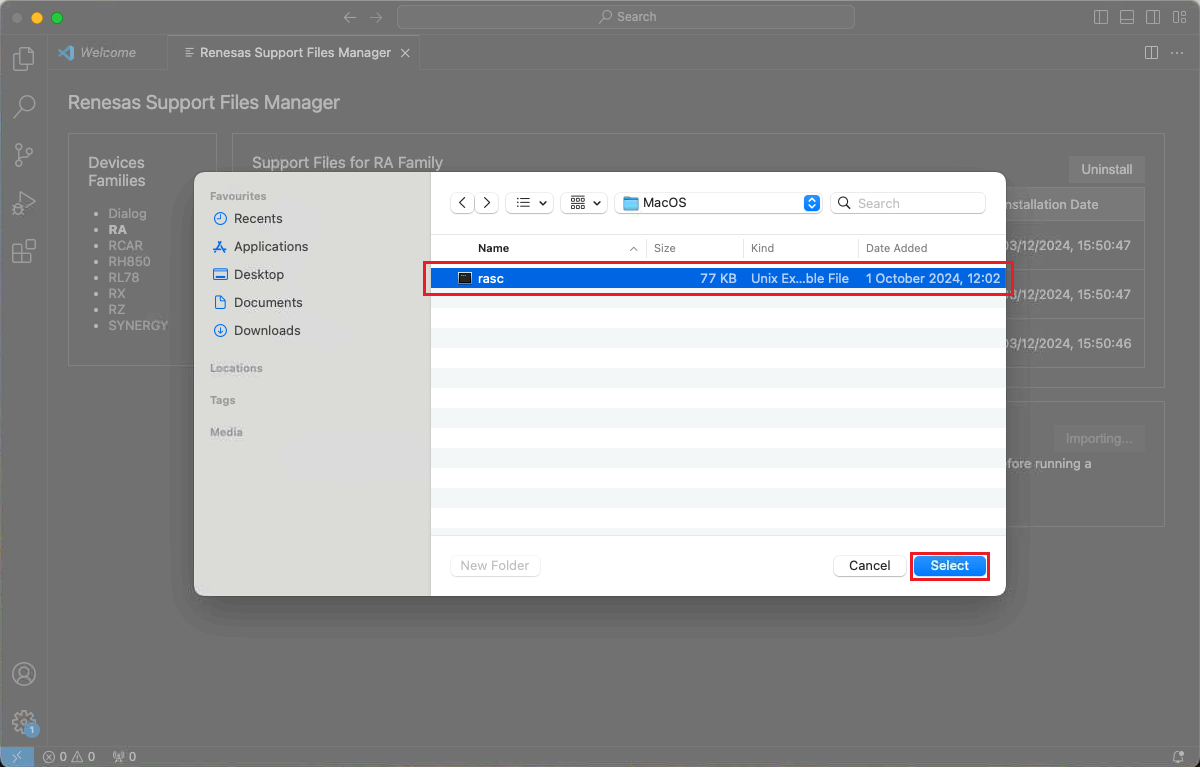Viewport: 1200px width, 767px height.
Task: Go back with the title bar arrow
Action: tap(349, 17)
